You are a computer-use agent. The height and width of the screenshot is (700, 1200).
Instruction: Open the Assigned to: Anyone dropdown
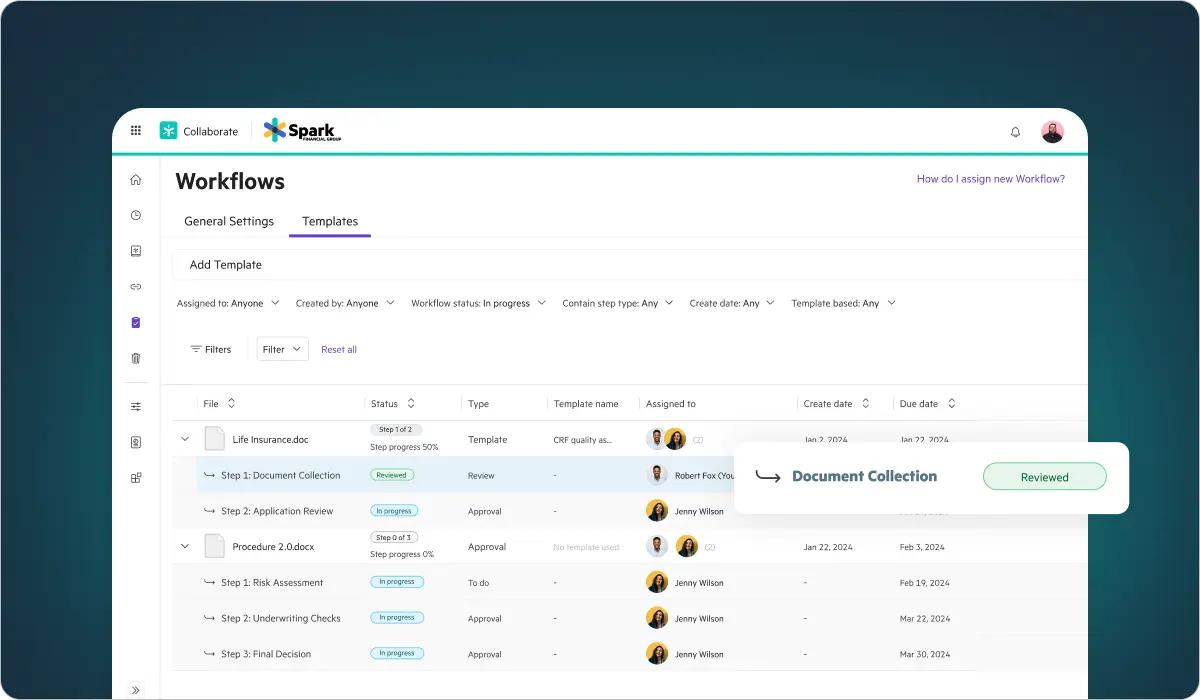(228, 303)
